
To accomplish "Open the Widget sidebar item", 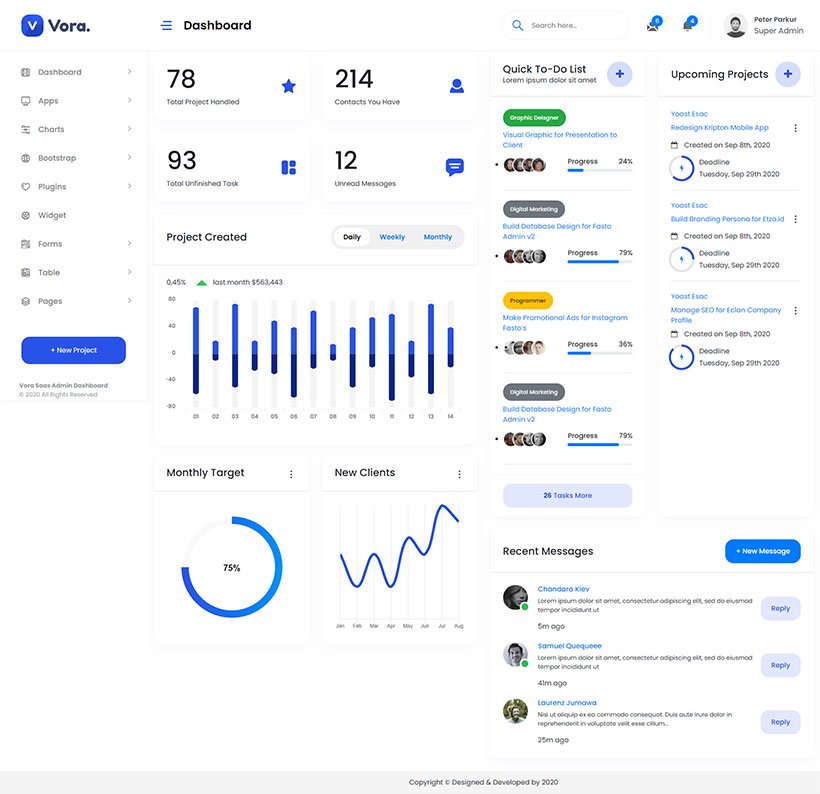I will (x=52, y=216).
